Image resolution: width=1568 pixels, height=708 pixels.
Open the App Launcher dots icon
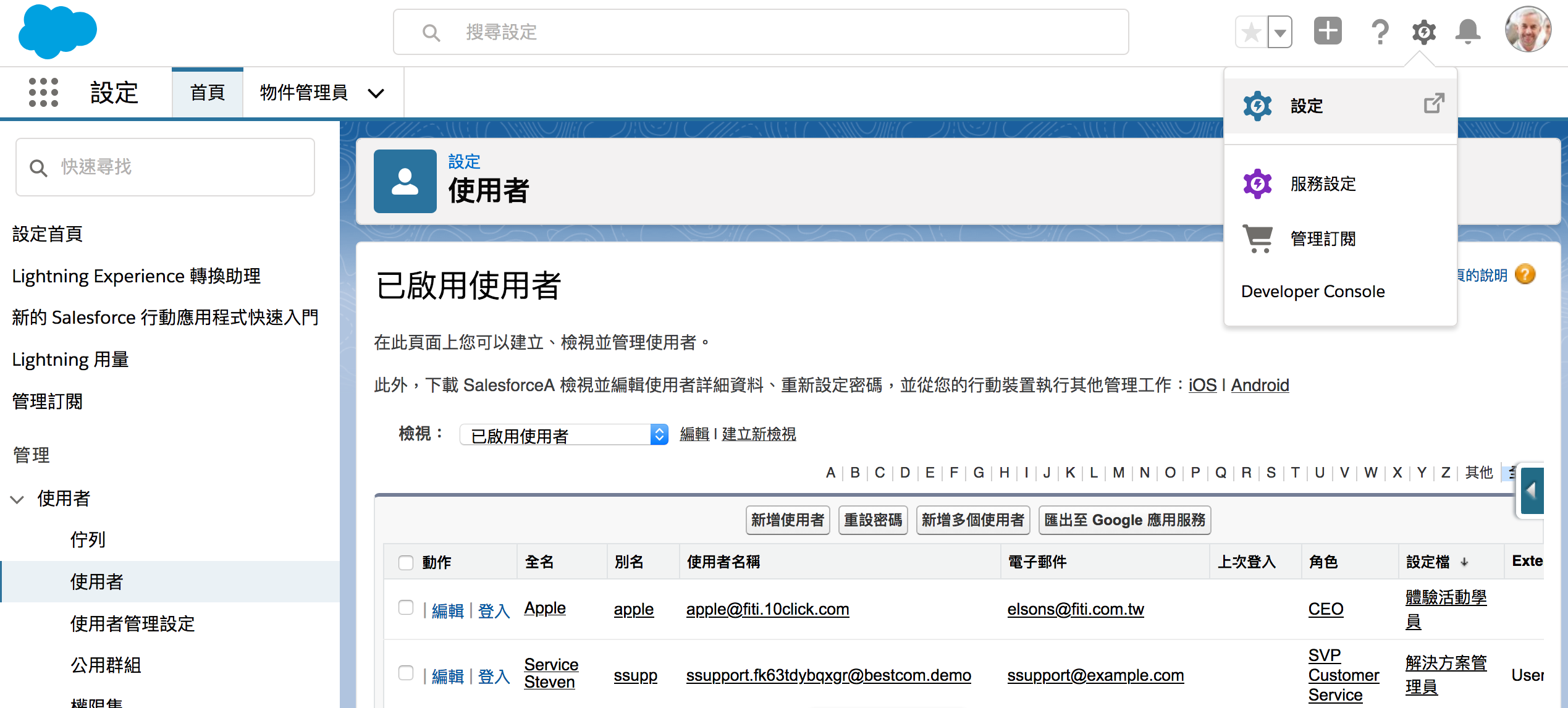point(43,93)
